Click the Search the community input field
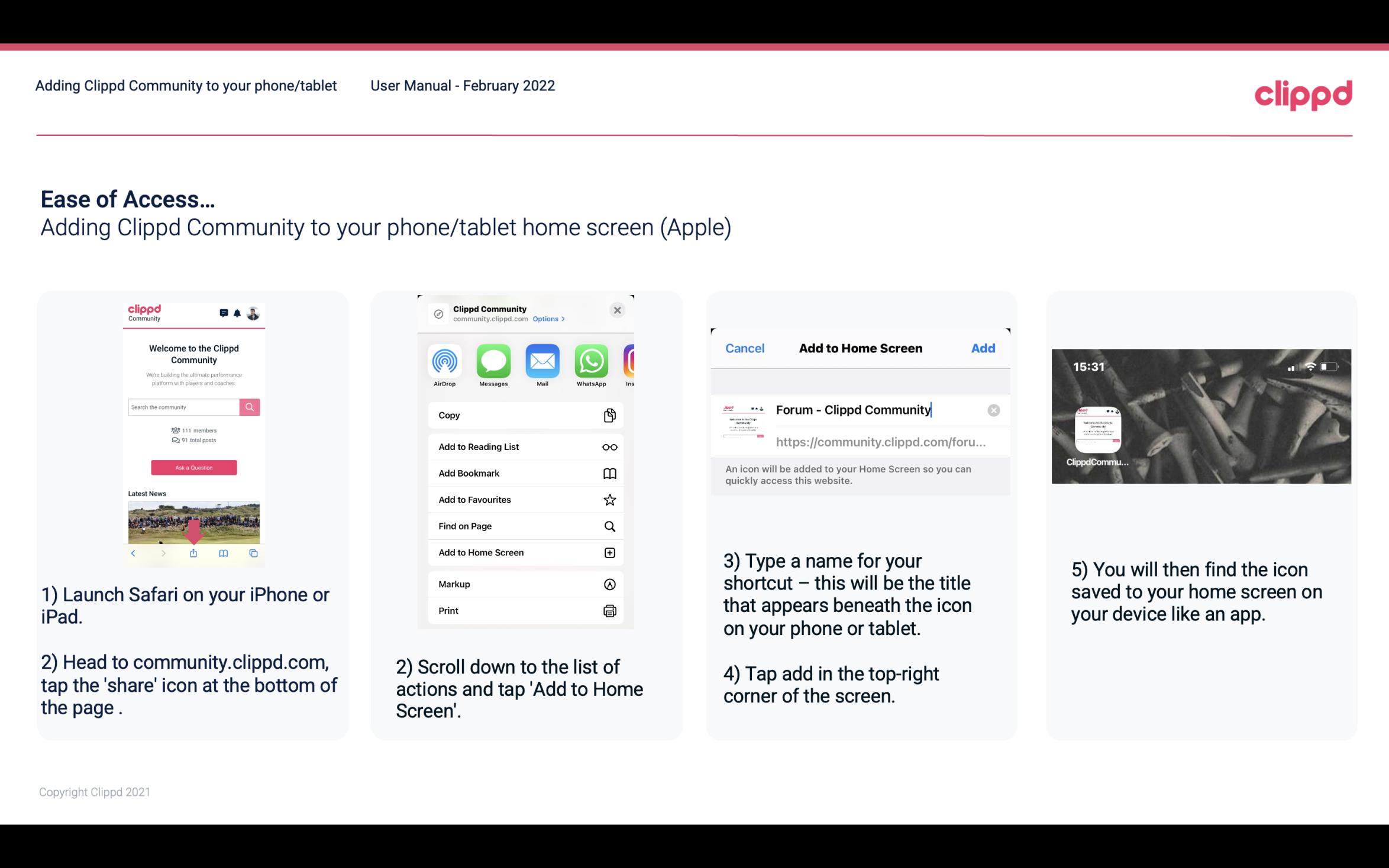The height and width of the screenshot is (868, 1389). click(183, 407)
